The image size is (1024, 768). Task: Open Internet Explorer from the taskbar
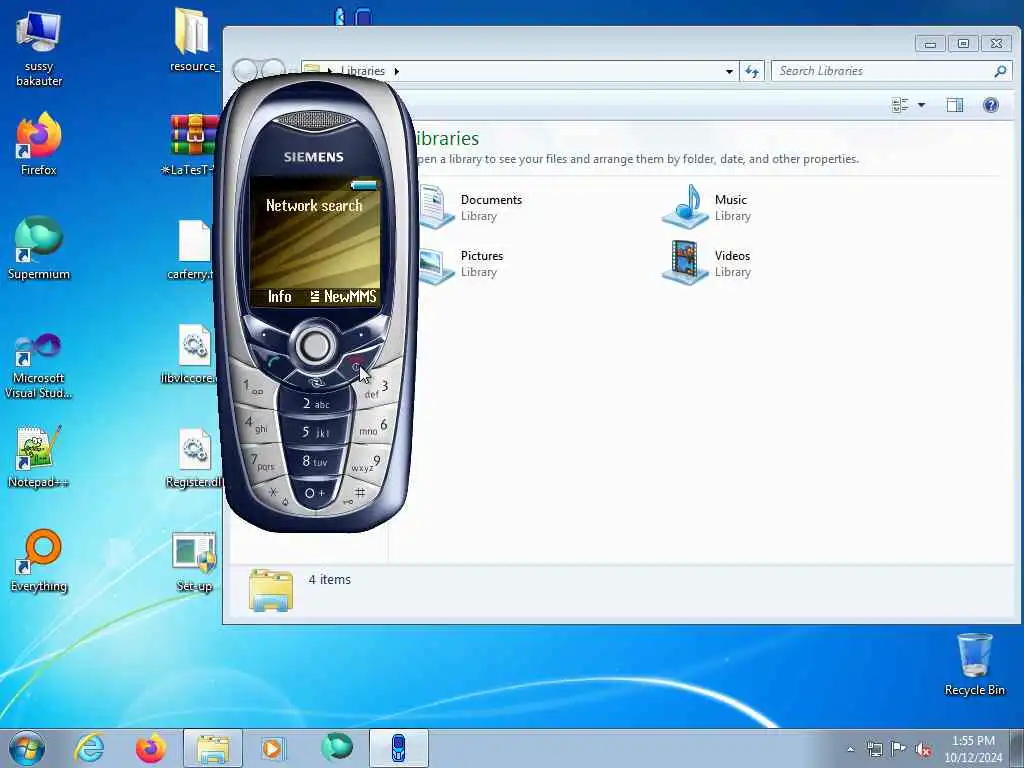point(89,748)
